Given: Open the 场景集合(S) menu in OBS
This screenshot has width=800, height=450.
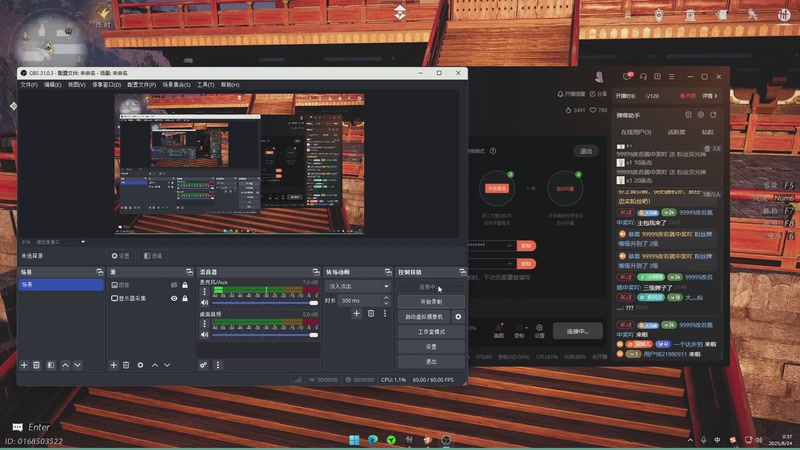Looking at the screenshot, I should pyautogui.click(x=177, y=85).
